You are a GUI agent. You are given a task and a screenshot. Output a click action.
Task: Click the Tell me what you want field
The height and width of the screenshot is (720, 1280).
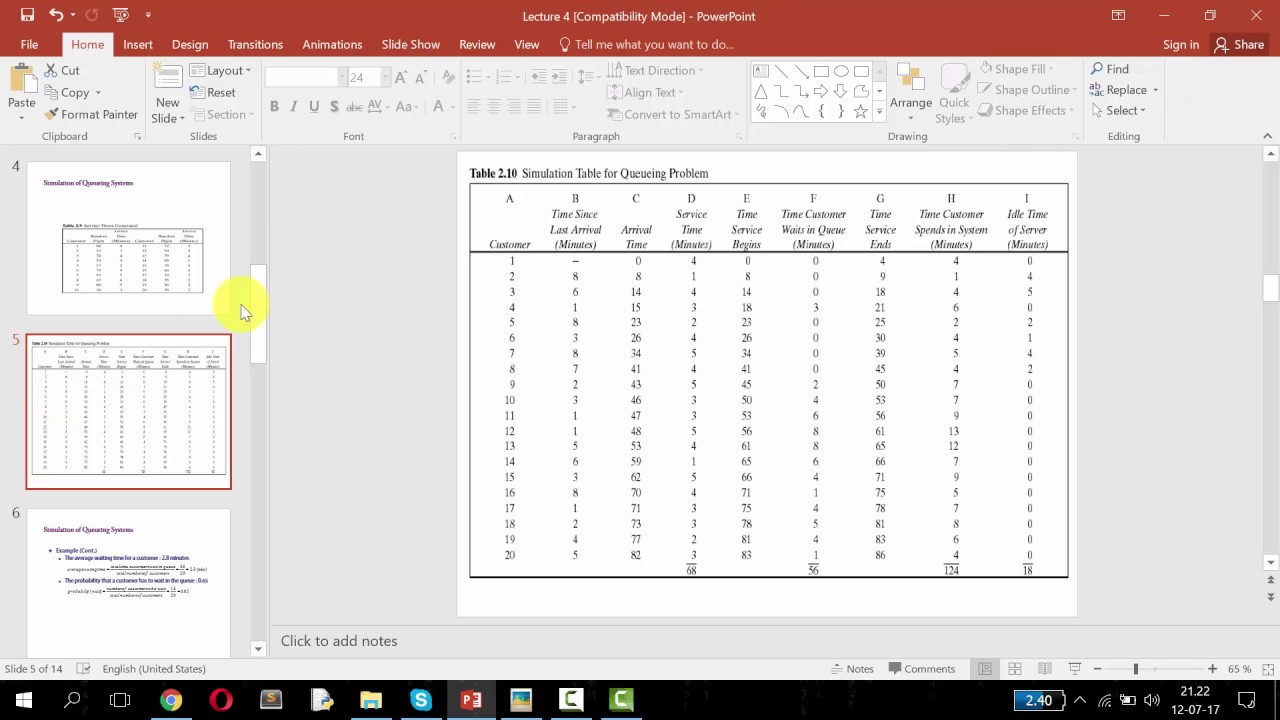(x=646, y=44)
